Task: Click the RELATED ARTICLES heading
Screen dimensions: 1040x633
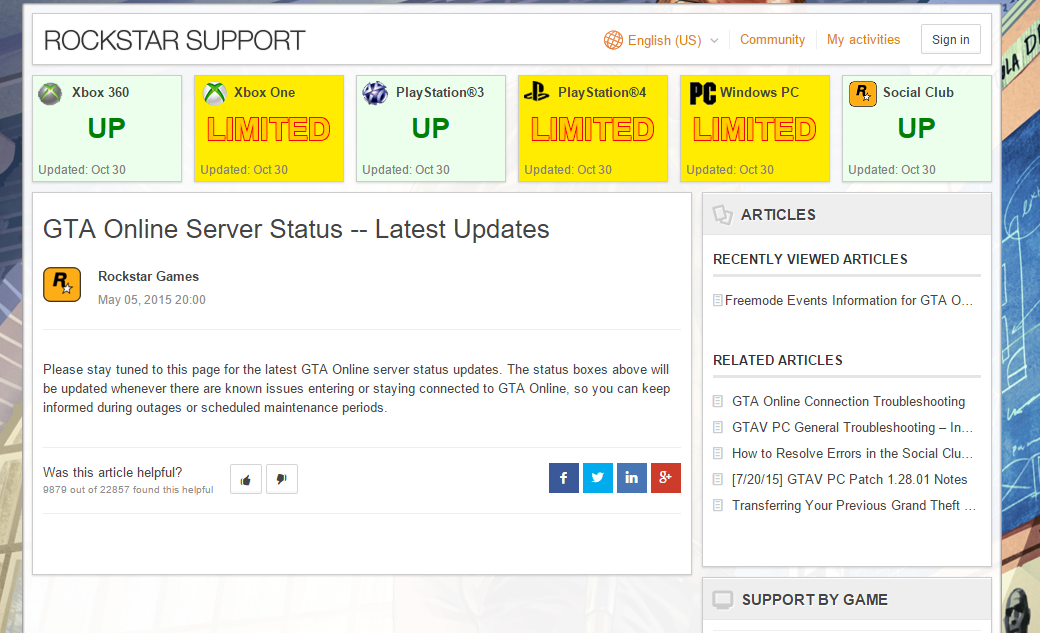Action: [x=777, y=360]
